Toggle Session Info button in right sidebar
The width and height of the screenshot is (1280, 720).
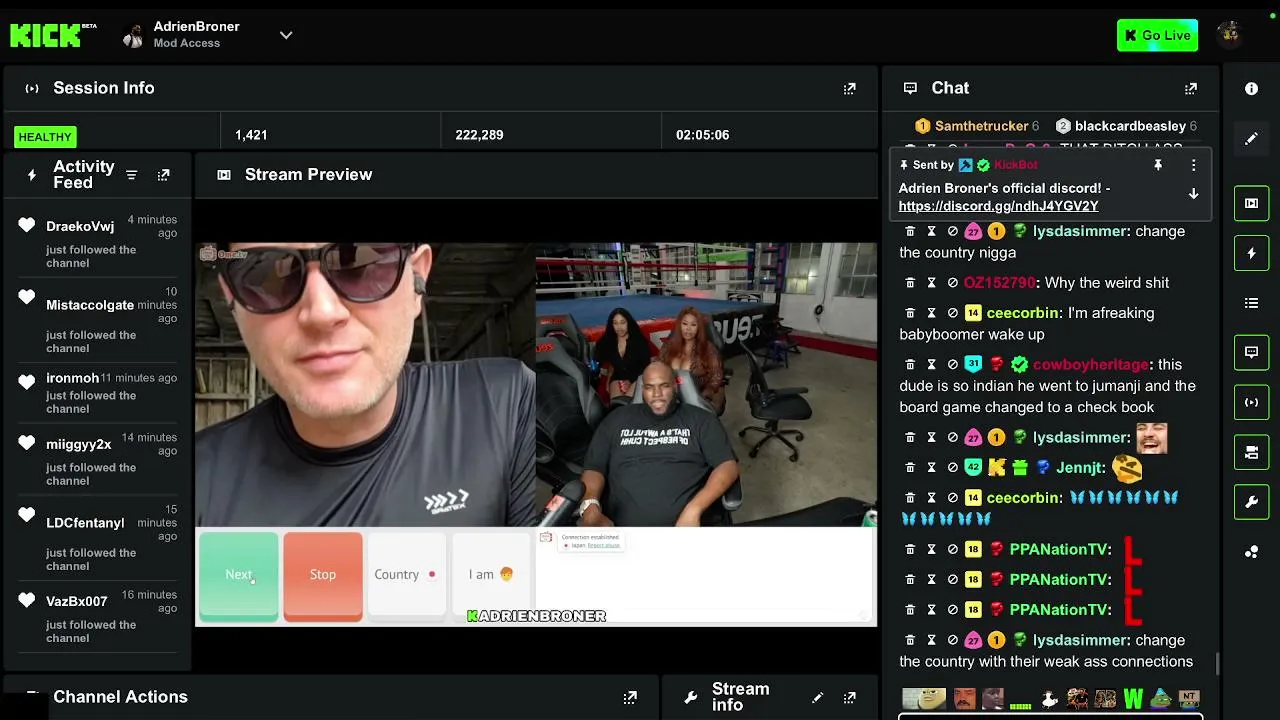click(1251, 402)
